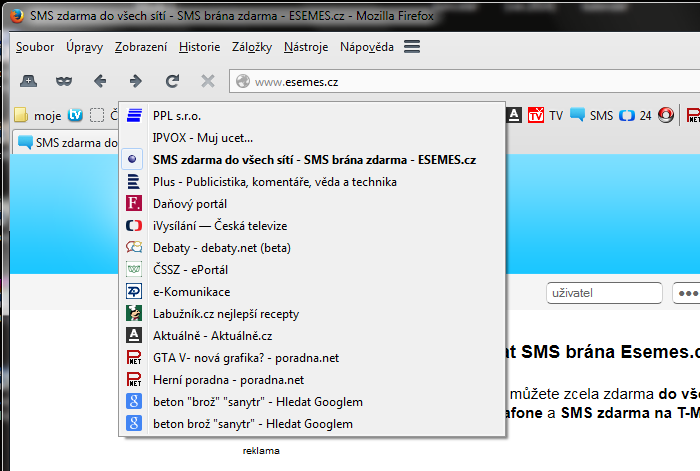Image resolution: width=700 pixels, height=471 pixels.
Task: Go to 'Aktuálně - Aktuálně.cz' entry
Action: (x=312, y=336)
